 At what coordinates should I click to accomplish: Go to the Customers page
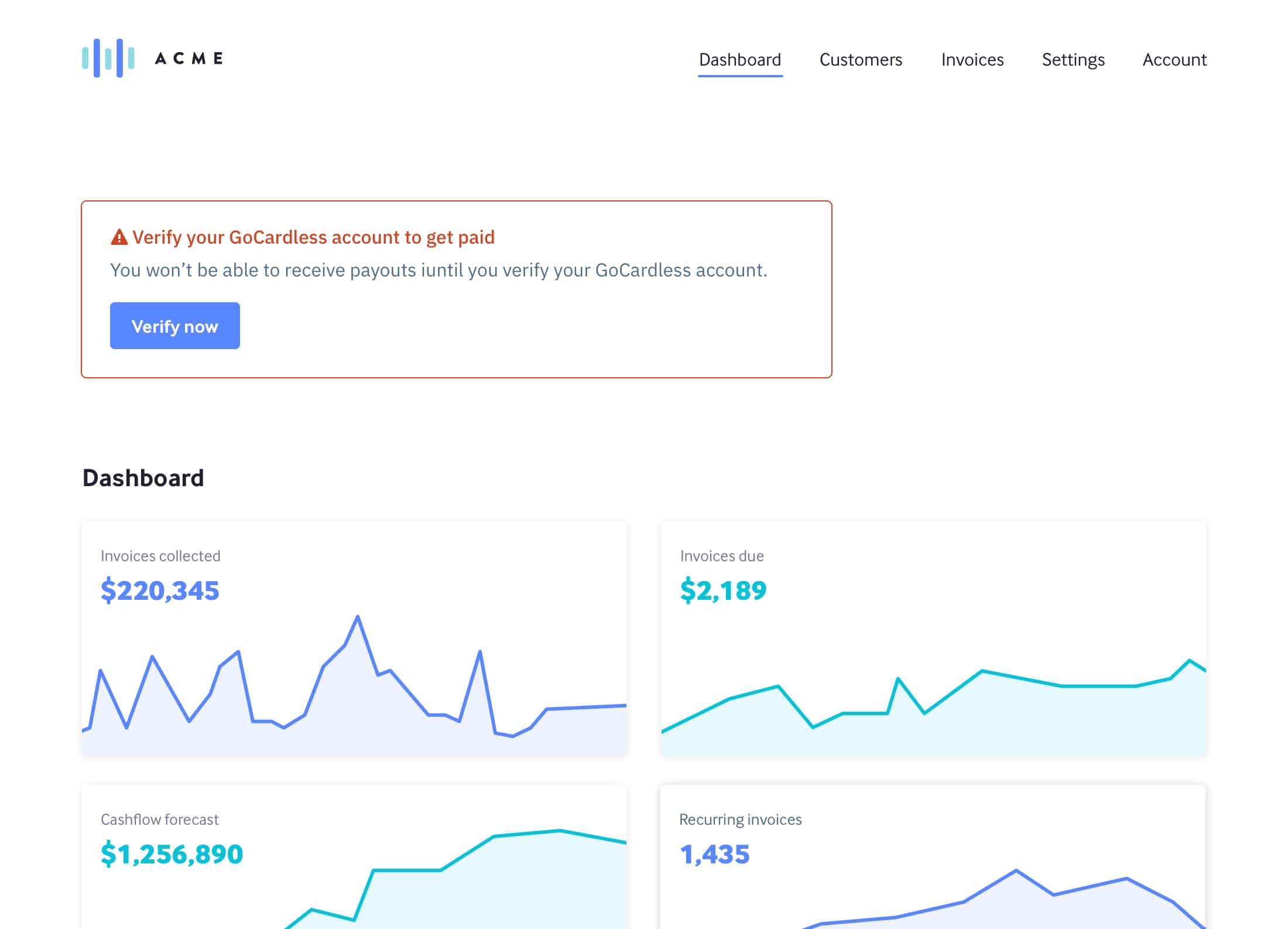point(861,60)
